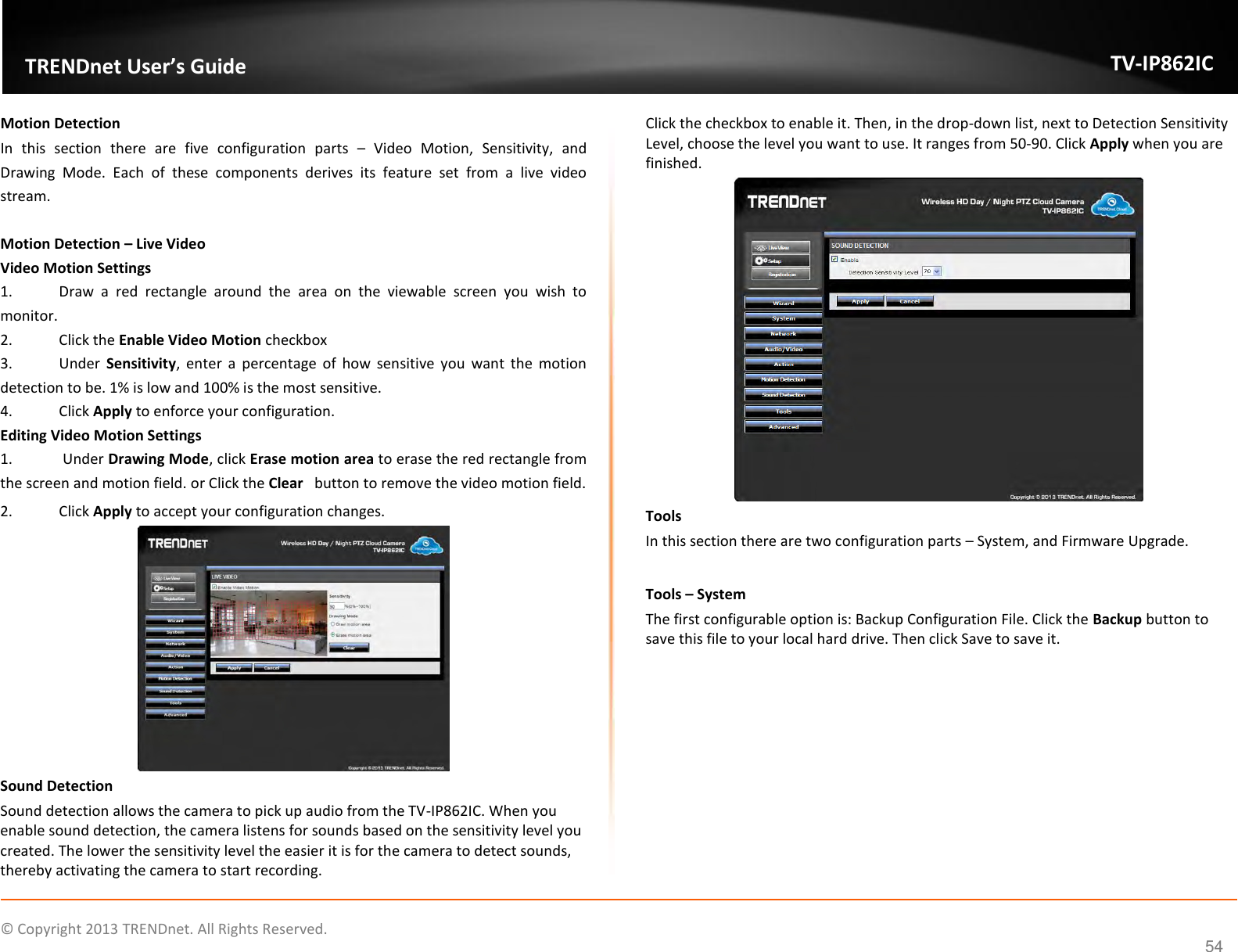Open Setup gear button in Live Video screenshot
The width and height of the screenshot is (1238, 952).
(x=174, y=588)
